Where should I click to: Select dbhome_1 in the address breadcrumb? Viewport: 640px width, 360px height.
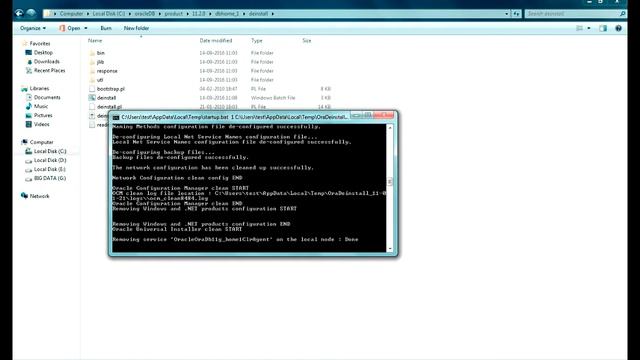pos(227,14)
